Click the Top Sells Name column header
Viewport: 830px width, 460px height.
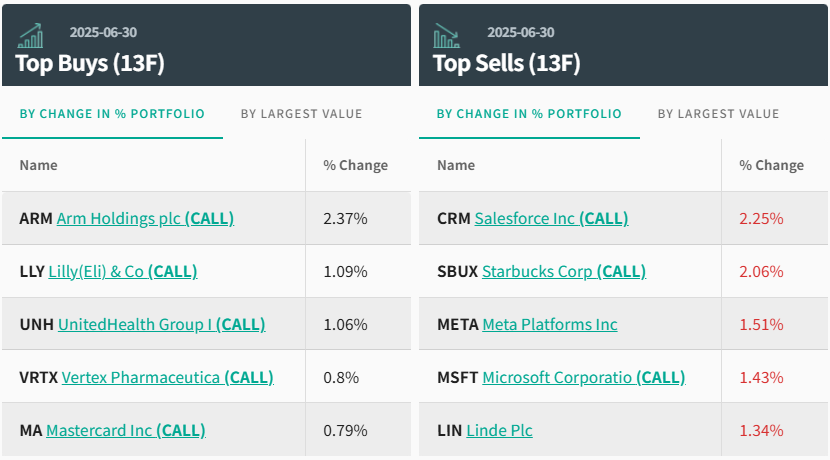456,165
